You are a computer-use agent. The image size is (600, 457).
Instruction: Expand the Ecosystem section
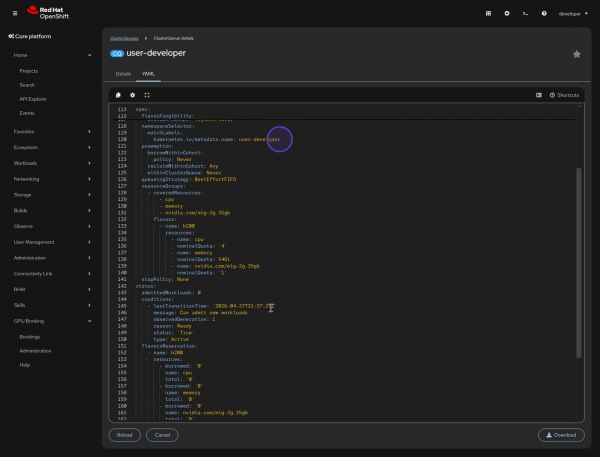tap(52, 147)
